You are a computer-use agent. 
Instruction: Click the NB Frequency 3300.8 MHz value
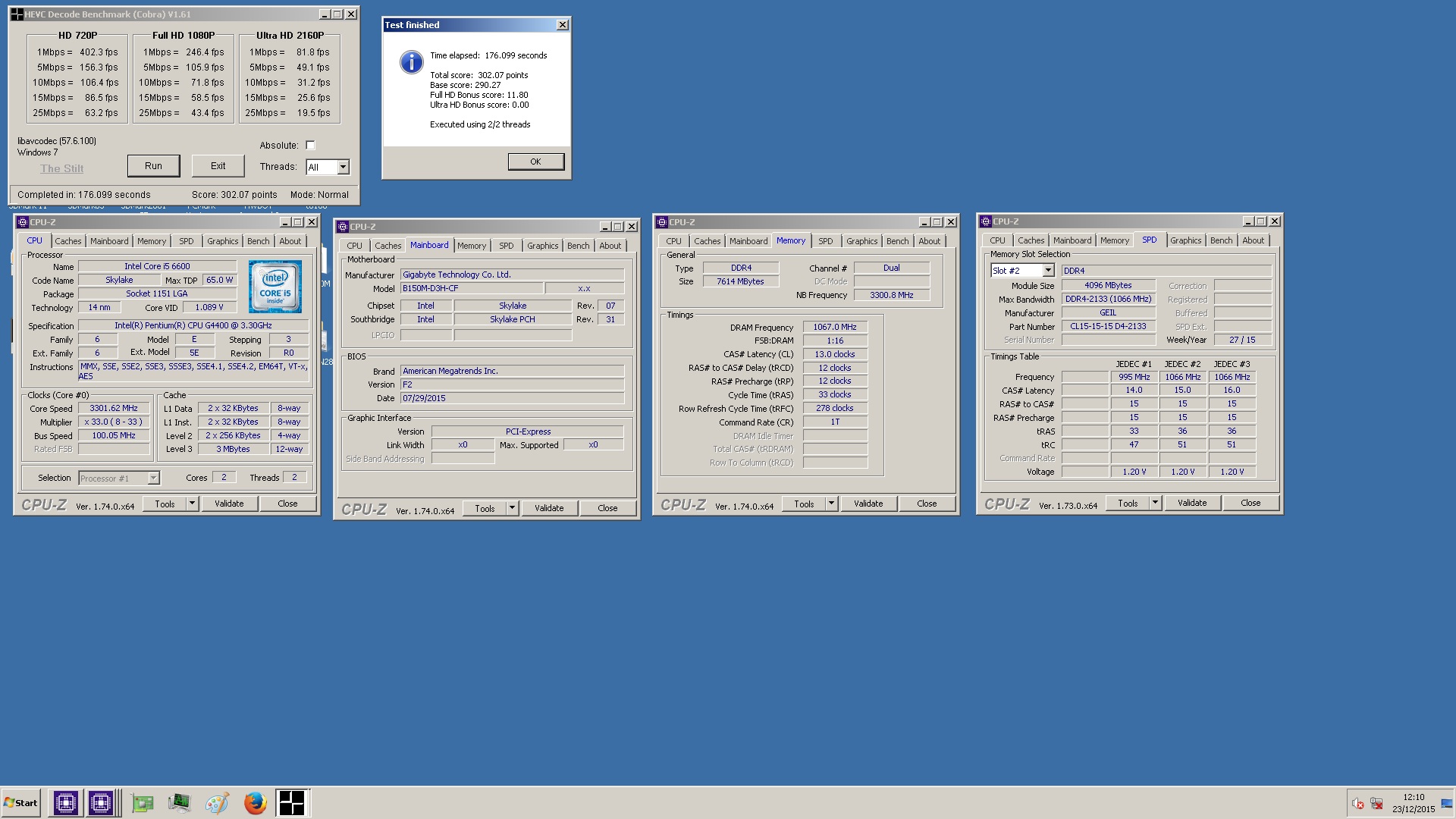pyautogui.click(x=891, y=295)
